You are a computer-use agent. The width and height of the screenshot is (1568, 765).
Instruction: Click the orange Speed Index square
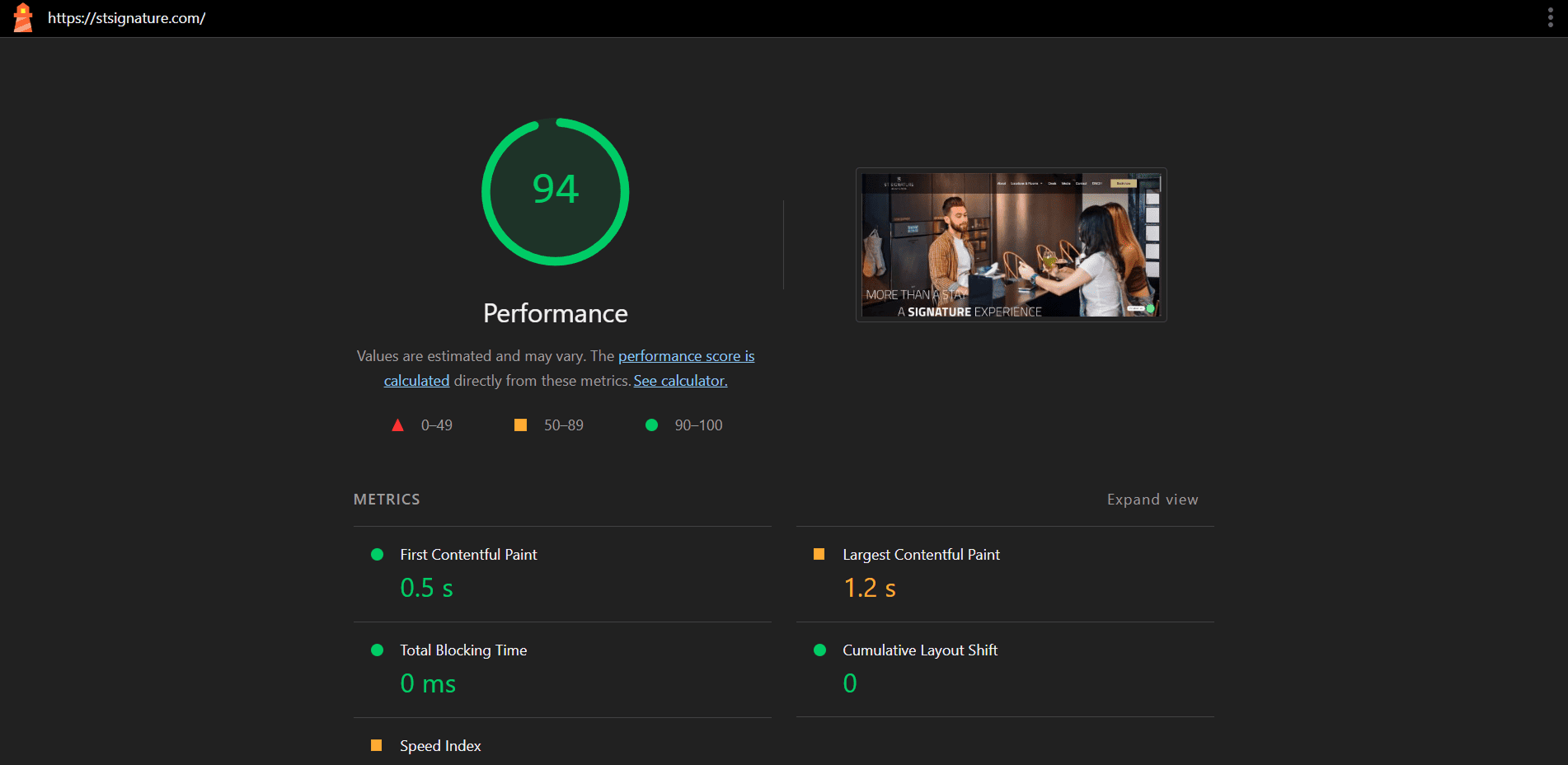377,745
